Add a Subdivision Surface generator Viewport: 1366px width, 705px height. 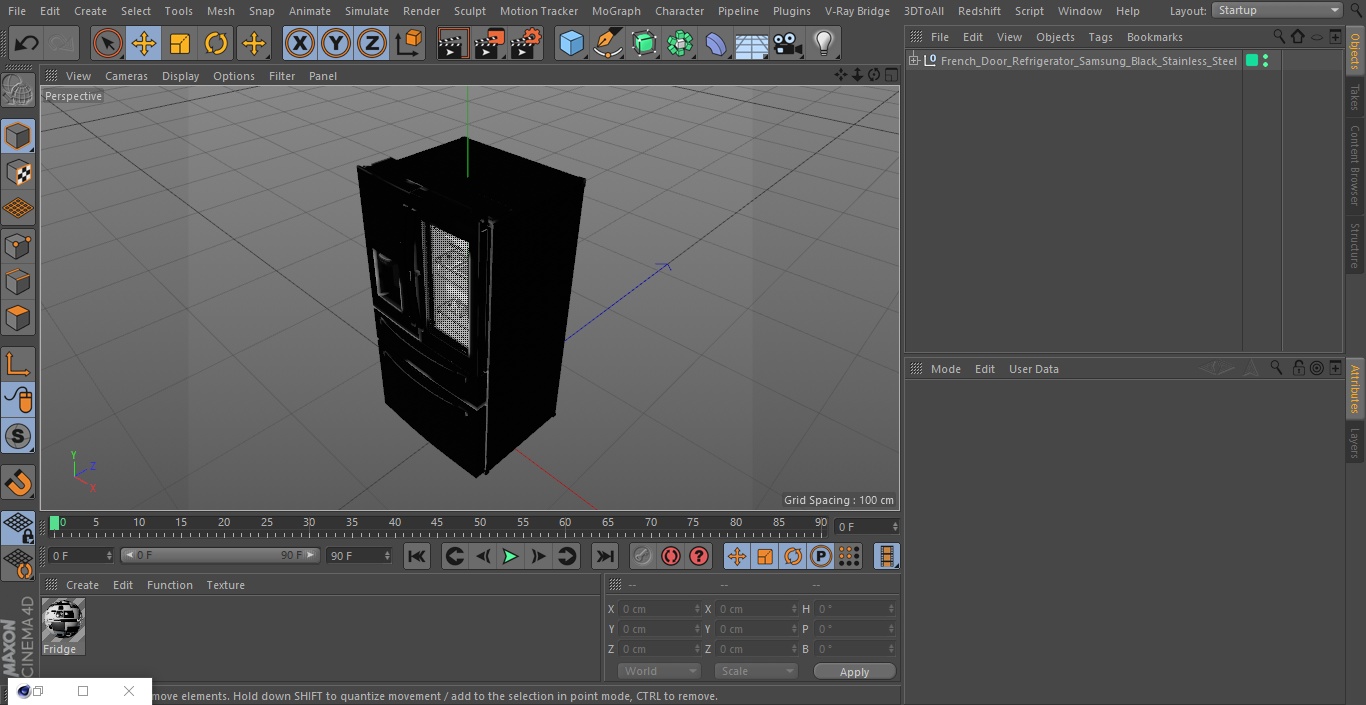[644, 43]
